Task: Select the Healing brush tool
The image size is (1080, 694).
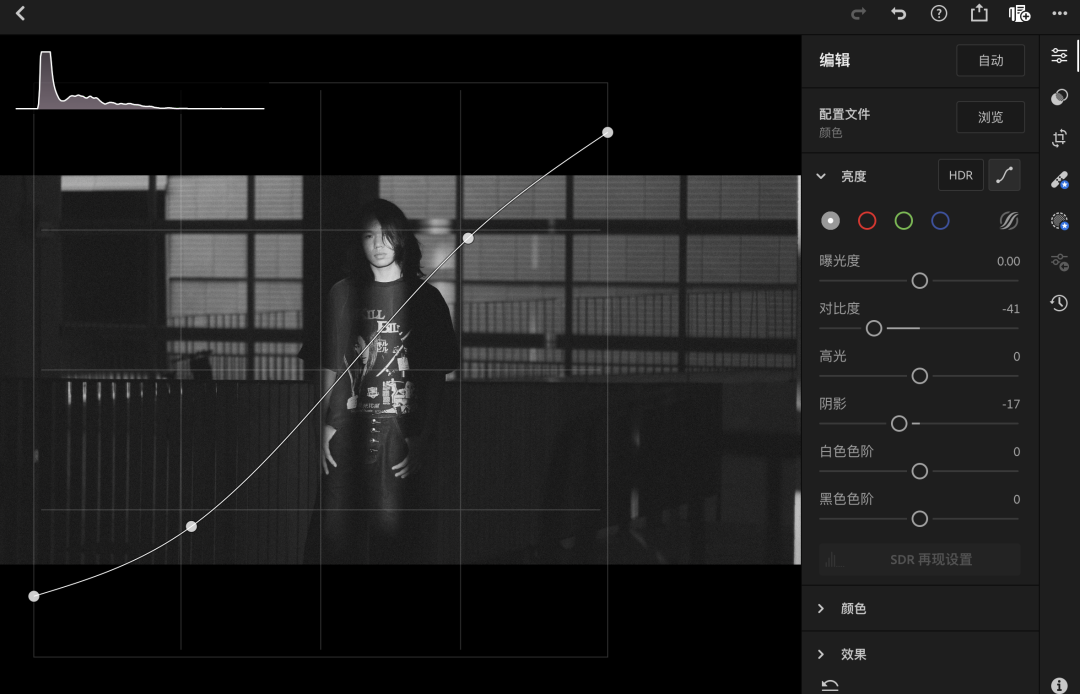Action: tap(1059, 180)
